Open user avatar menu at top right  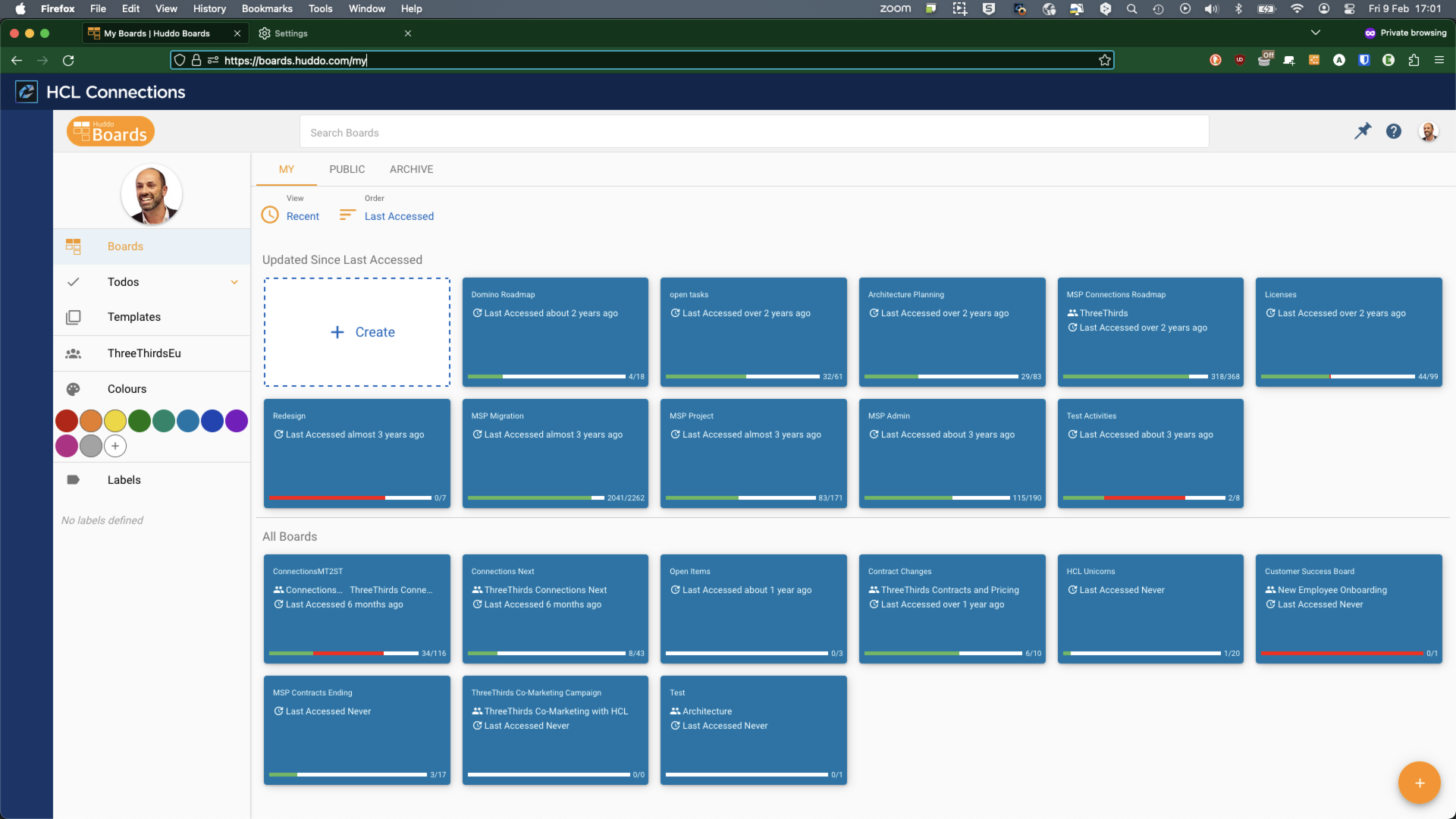pos(1428,131)
